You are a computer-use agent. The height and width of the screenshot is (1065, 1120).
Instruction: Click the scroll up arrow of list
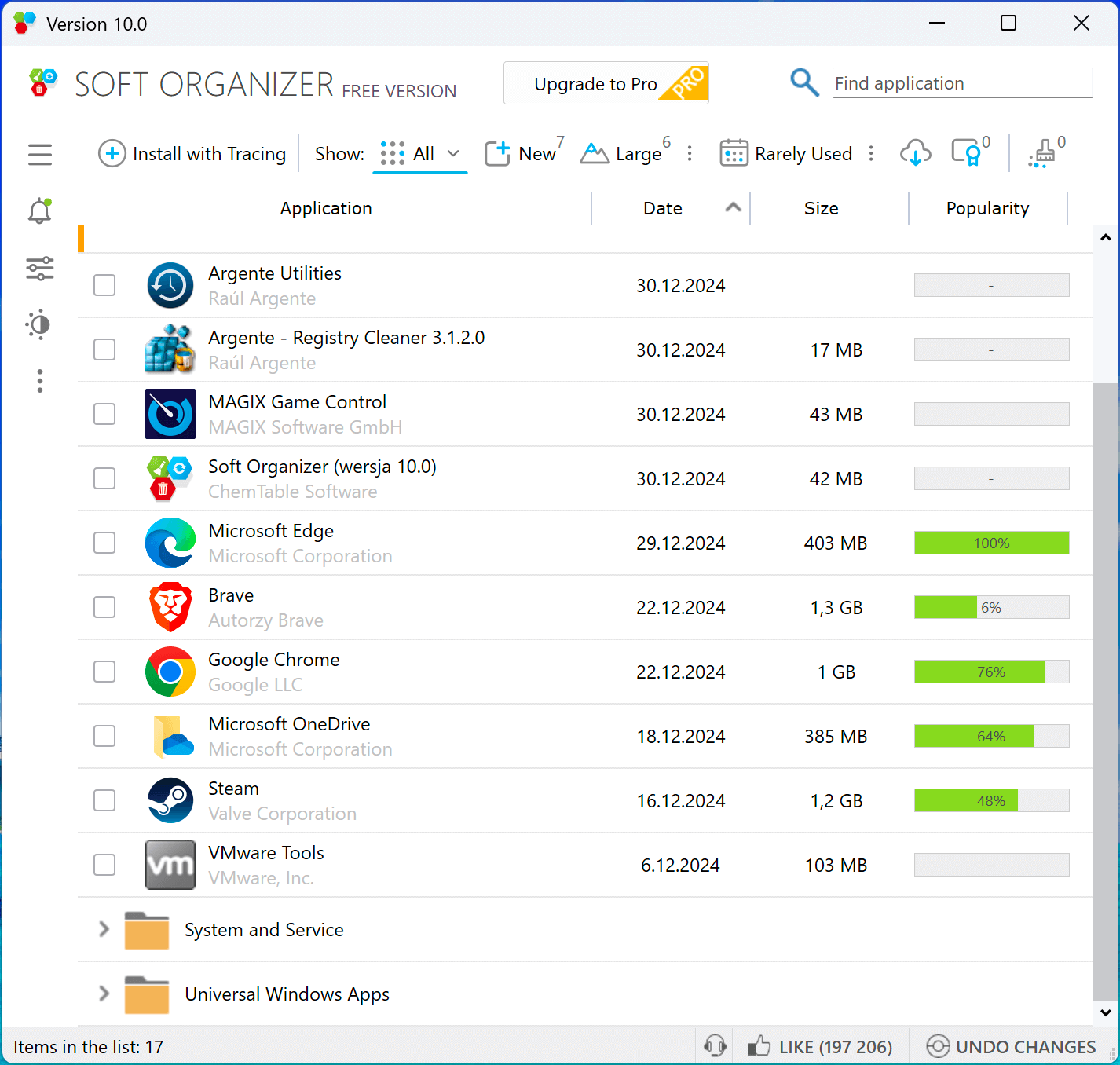[1106, 237]
